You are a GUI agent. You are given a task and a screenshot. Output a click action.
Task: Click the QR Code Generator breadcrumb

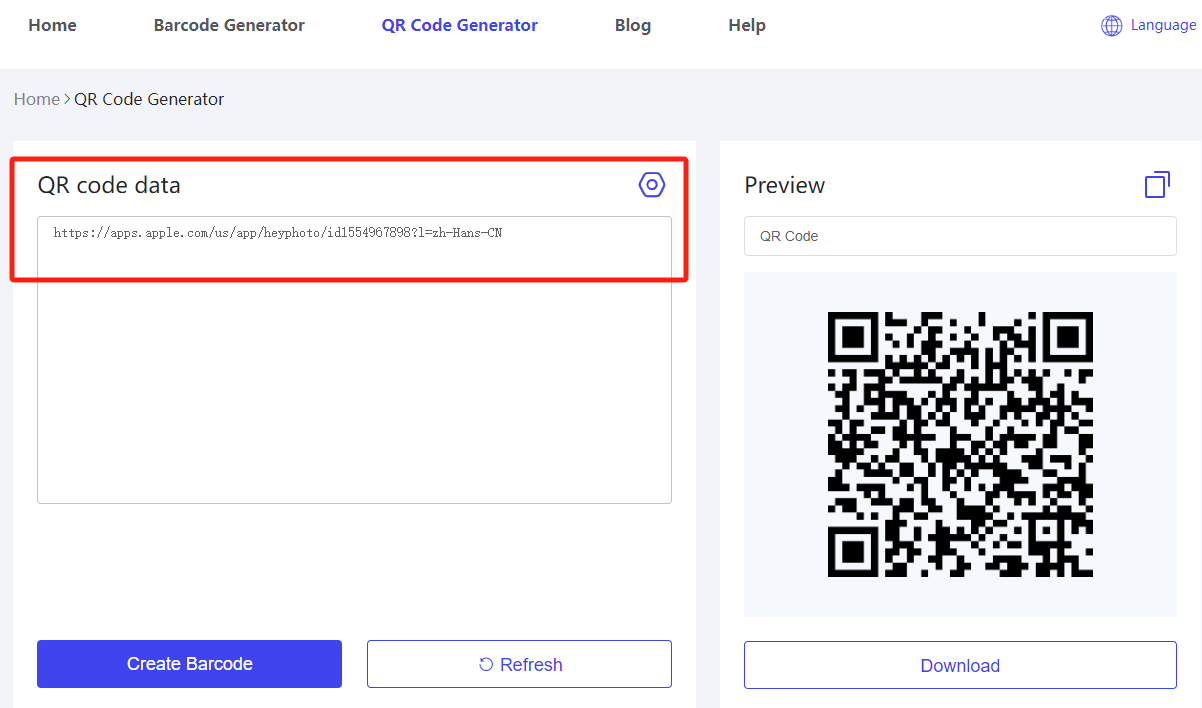[149, 99]
